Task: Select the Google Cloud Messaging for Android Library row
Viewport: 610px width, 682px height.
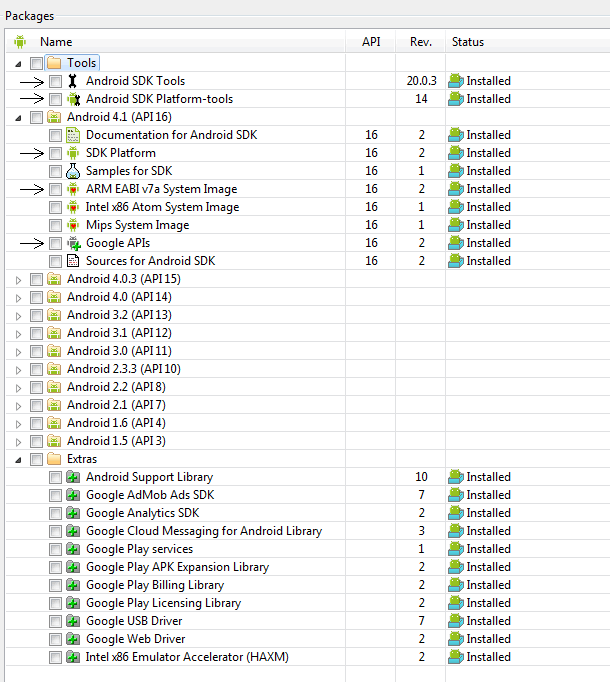Action: click(x=308, y=531)
